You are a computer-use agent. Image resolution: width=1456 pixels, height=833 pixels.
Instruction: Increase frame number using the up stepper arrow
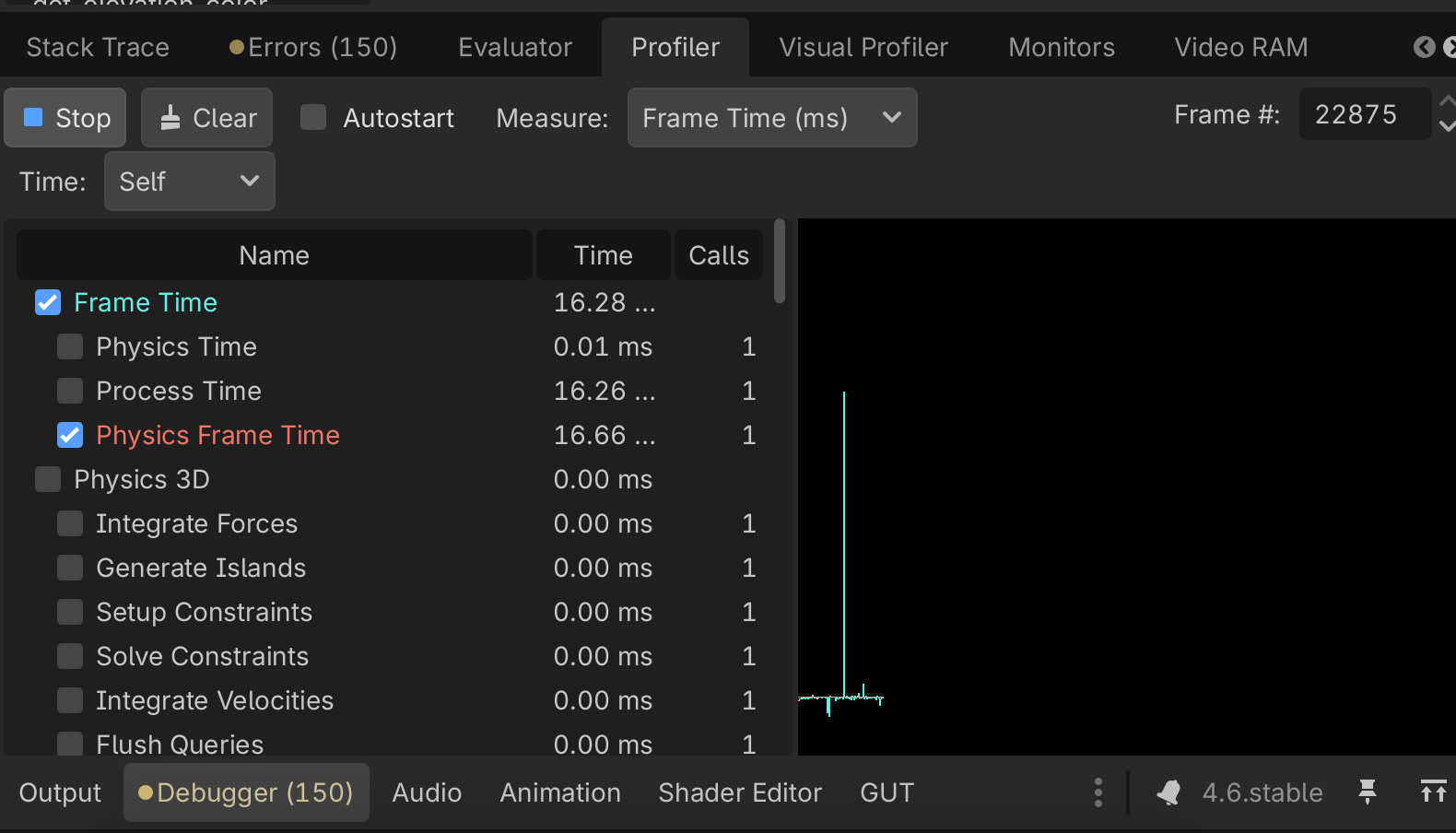tap(1447, 102)
